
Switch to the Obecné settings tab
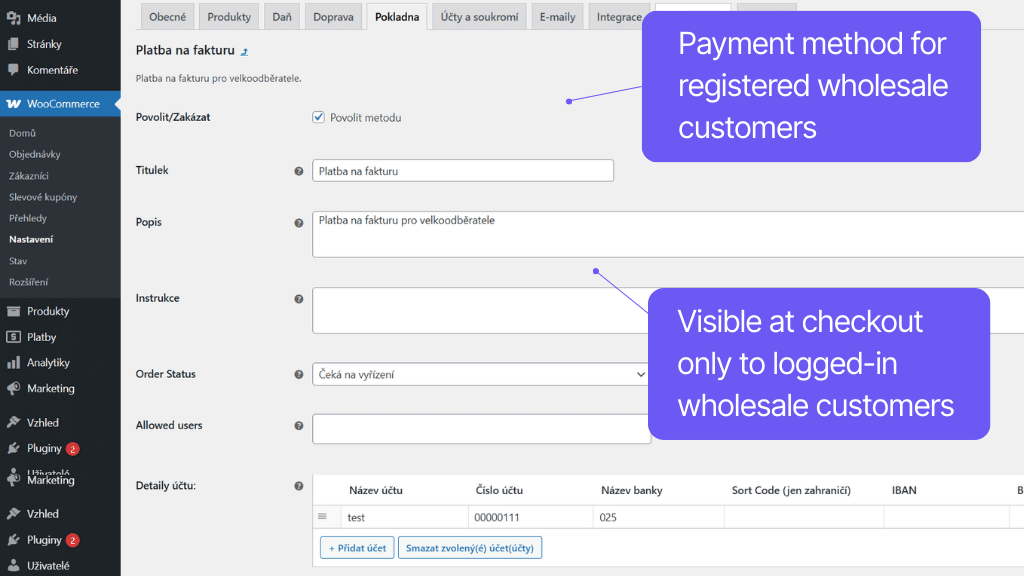pos(167,17)
